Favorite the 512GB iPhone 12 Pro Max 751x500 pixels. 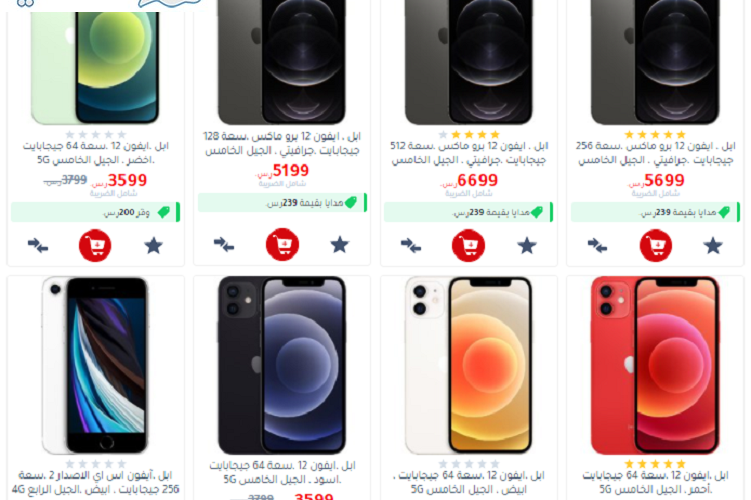(527, 245)
